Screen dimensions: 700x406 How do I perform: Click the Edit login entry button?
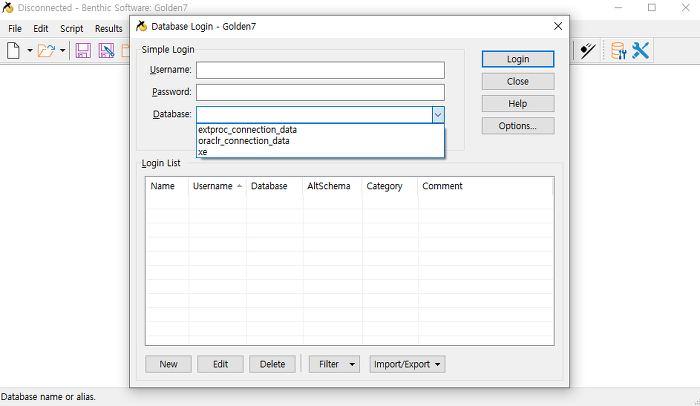(221, 364)
